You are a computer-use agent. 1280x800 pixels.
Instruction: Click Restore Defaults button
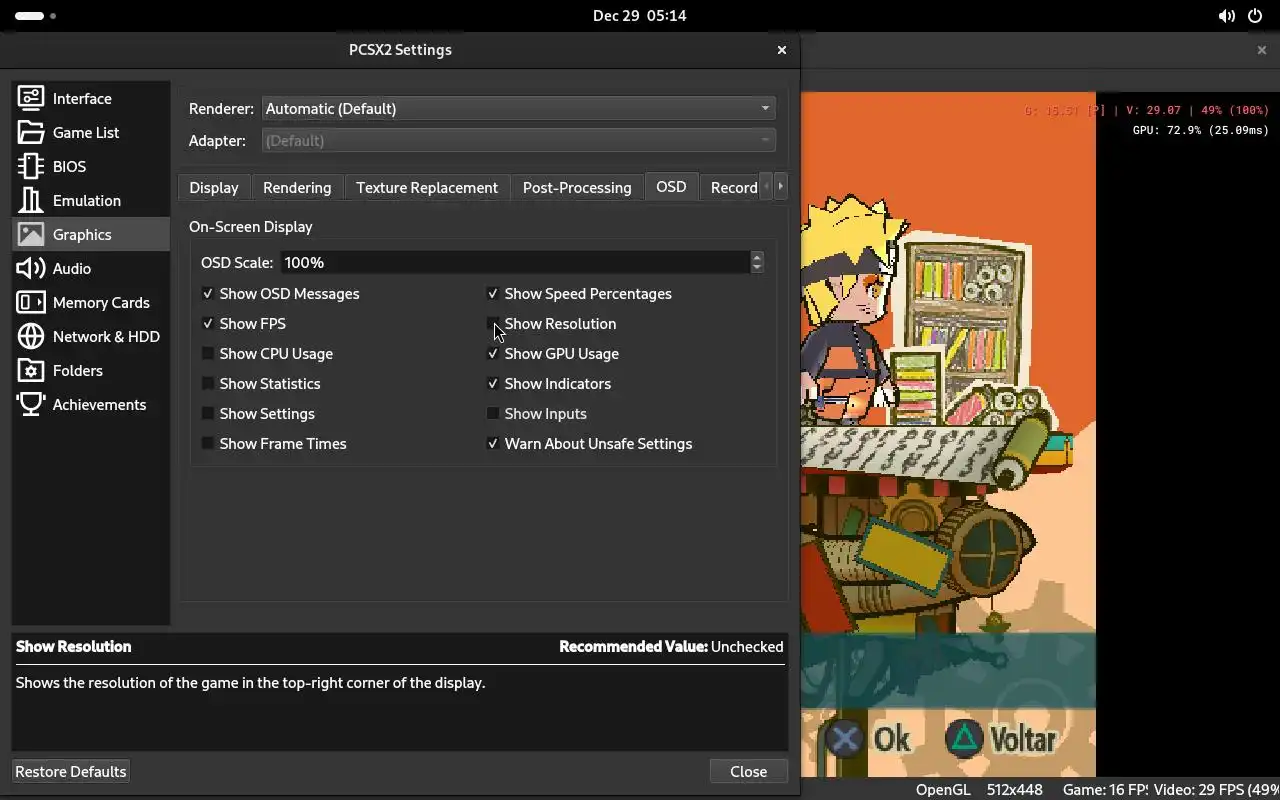tap(71, 771)
